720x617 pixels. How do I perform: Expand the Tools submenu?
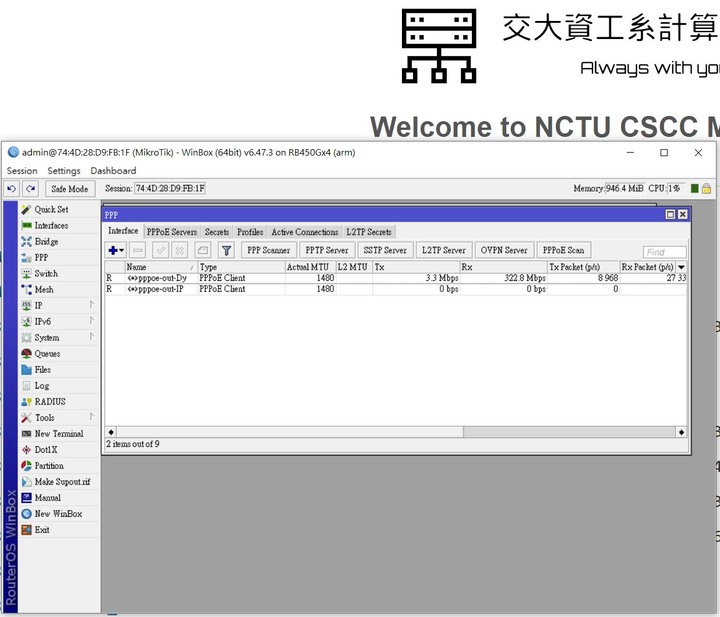pos(58,418)
